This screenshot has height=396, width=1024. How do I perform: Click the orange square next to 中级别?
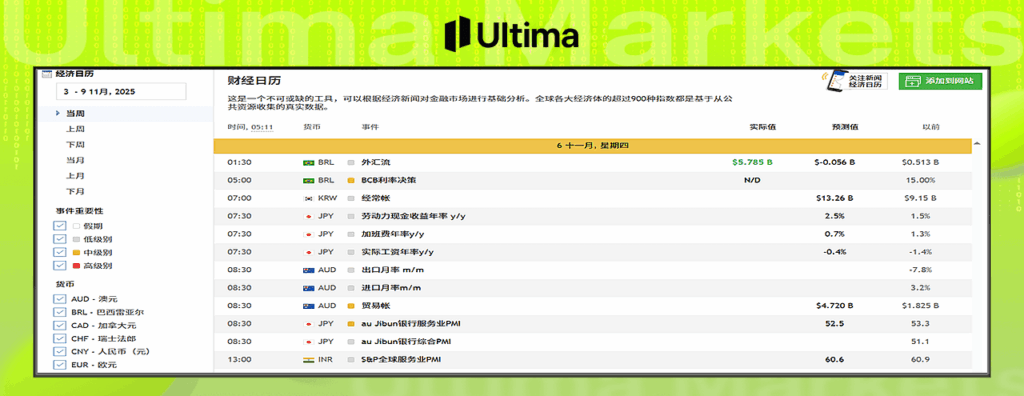pos(75,252)
